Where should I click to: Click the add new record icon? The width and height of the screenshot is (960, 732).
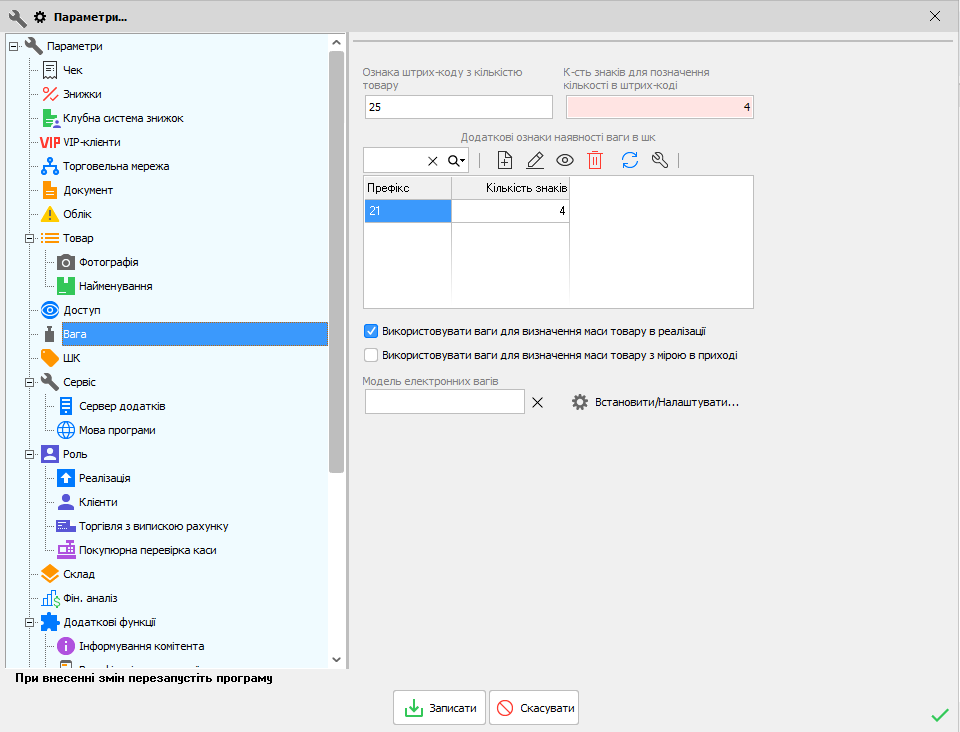tap(505, 160)
